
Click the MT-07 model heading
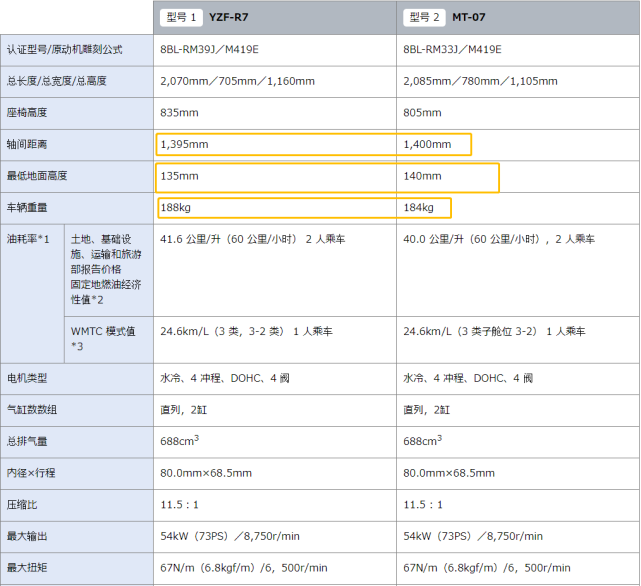[x=468, y=18]
